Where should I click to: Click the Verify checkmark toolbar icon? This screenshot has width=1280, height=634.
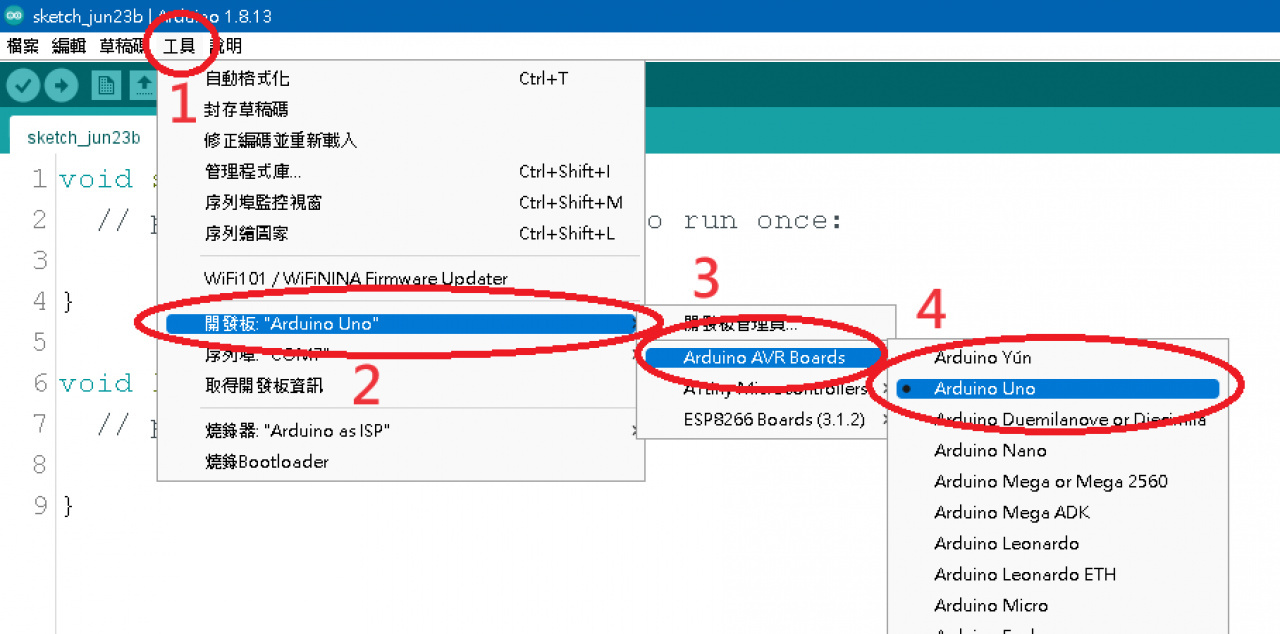(x=23, y=86)
